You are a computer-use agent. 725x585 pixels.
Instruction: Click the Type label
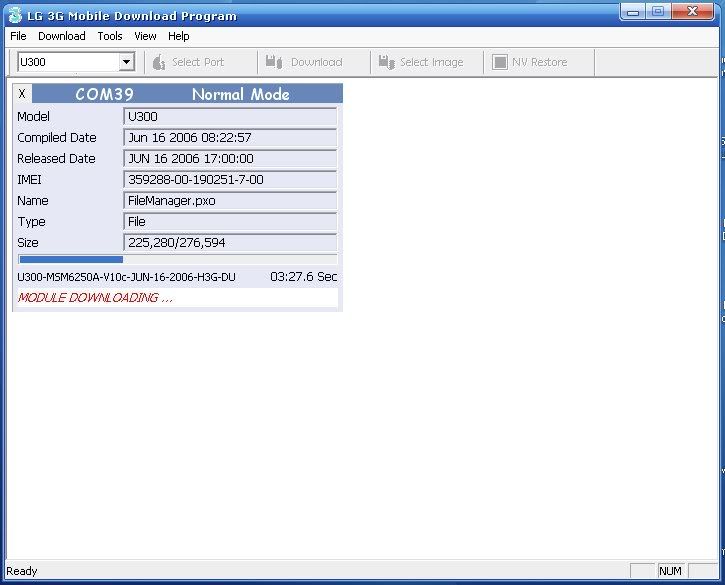pyautogui.click(x=31, y=222)
